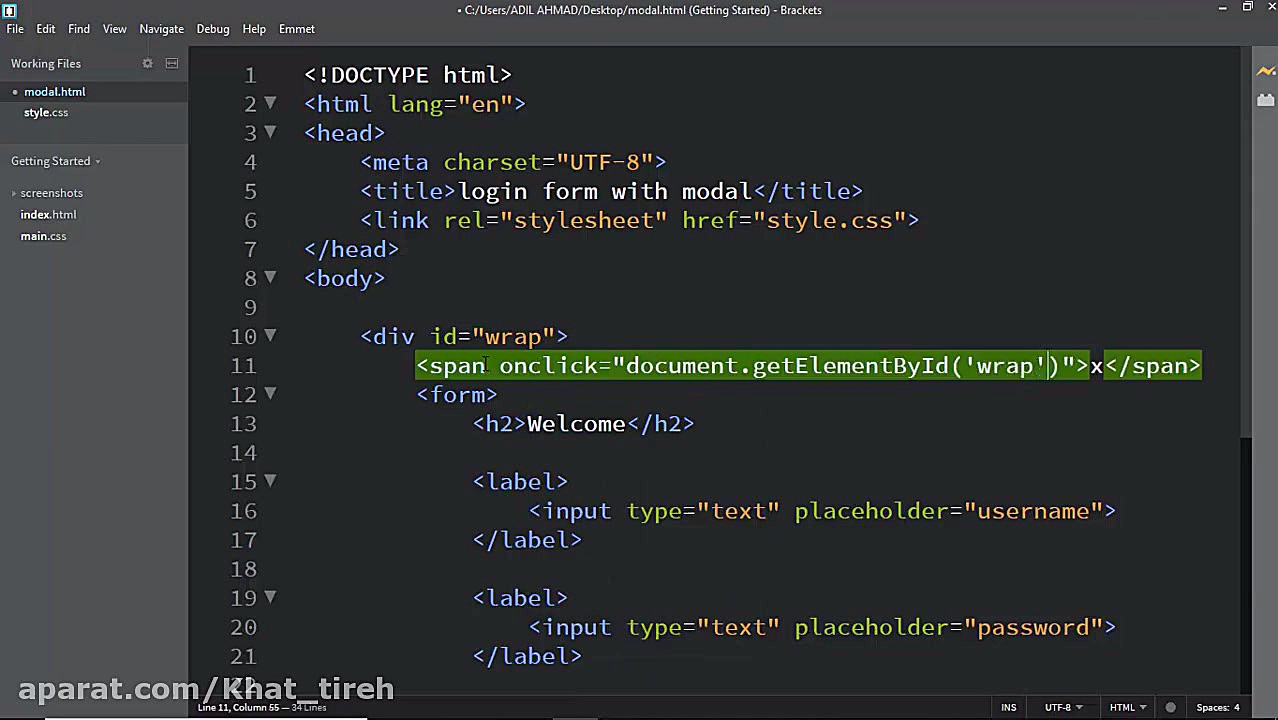Open the Extension Manager brick icon
The width and height of the screenshot is (1278, 720).
pos(1265,99)
